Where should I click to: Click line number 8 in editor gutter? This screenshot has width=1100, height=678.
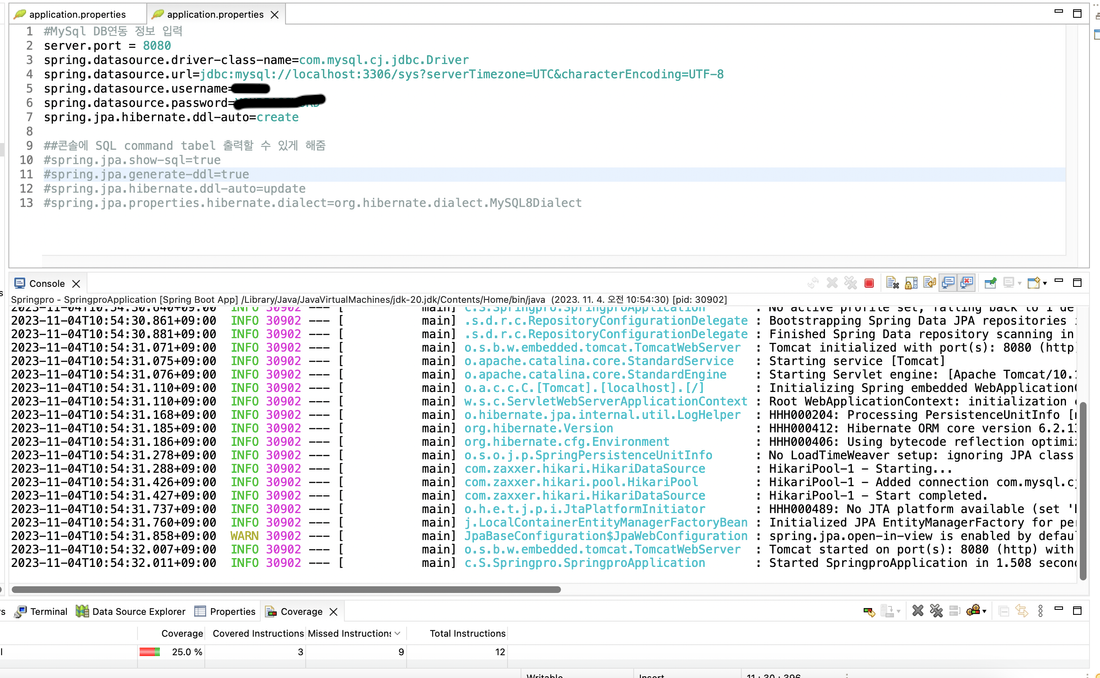pyautogui.click(x=29, y=131)
